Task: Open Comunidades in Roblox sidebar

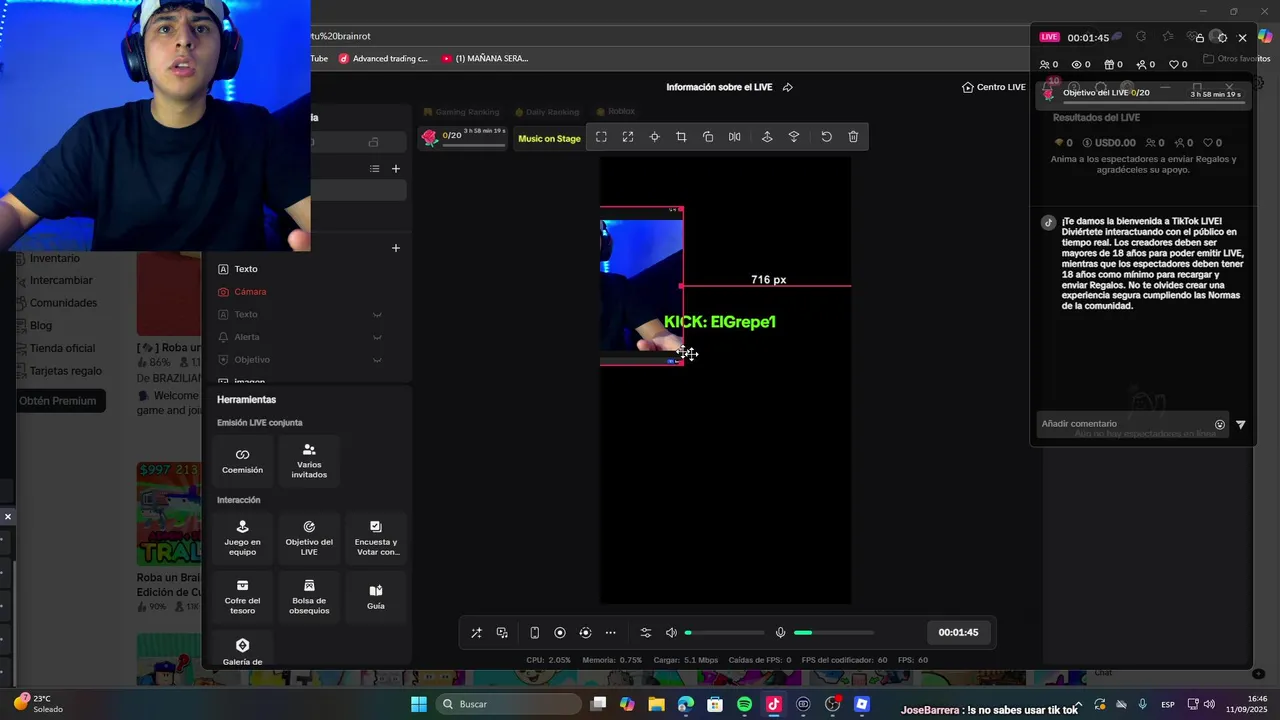Action: [x=63, y=303]
